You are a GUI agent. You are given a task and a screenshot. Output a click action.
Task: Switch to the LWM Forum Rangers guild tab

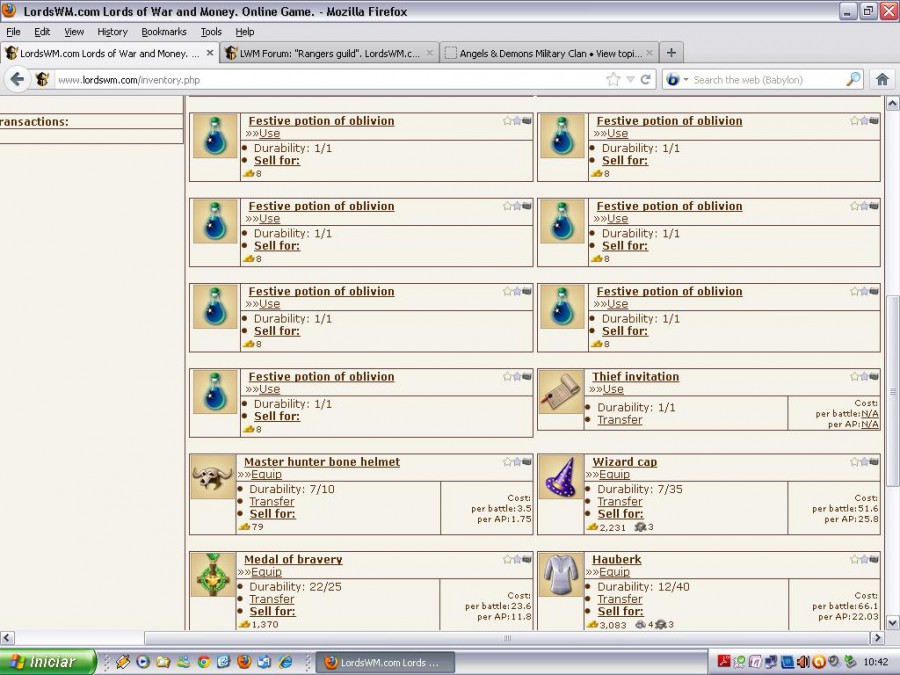coord(330,53)
